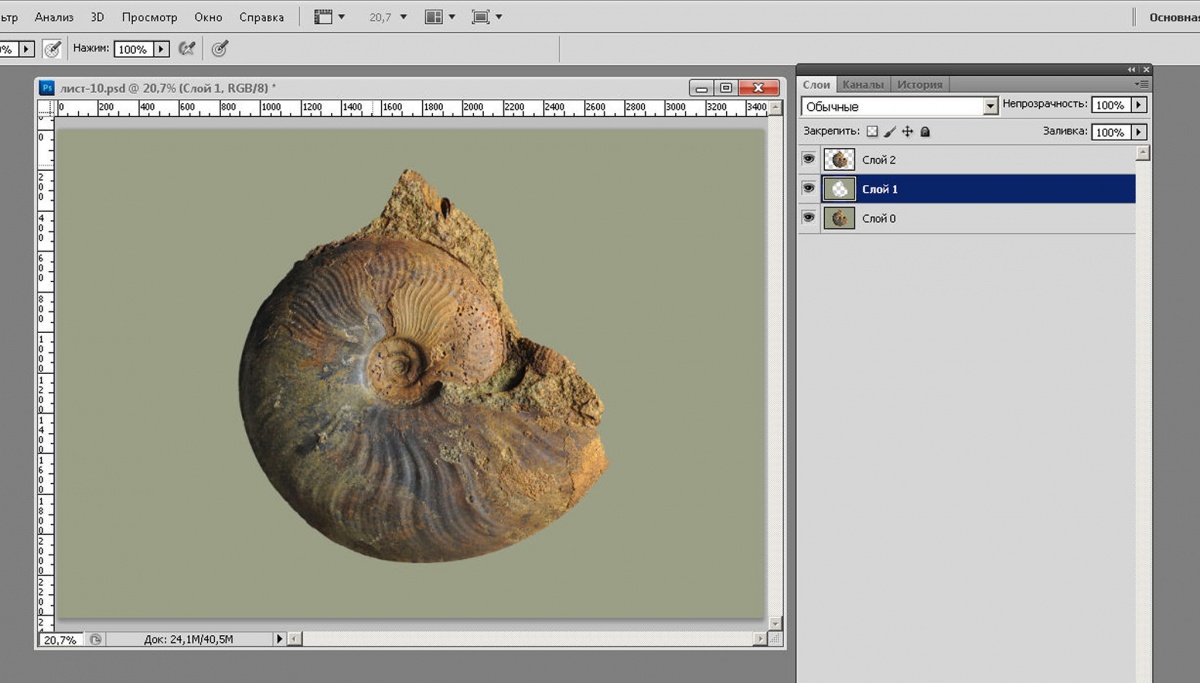The height and width of the screenshot is (683, 1200).
Task: Hide Слой 0 layer
Action: 809,217
